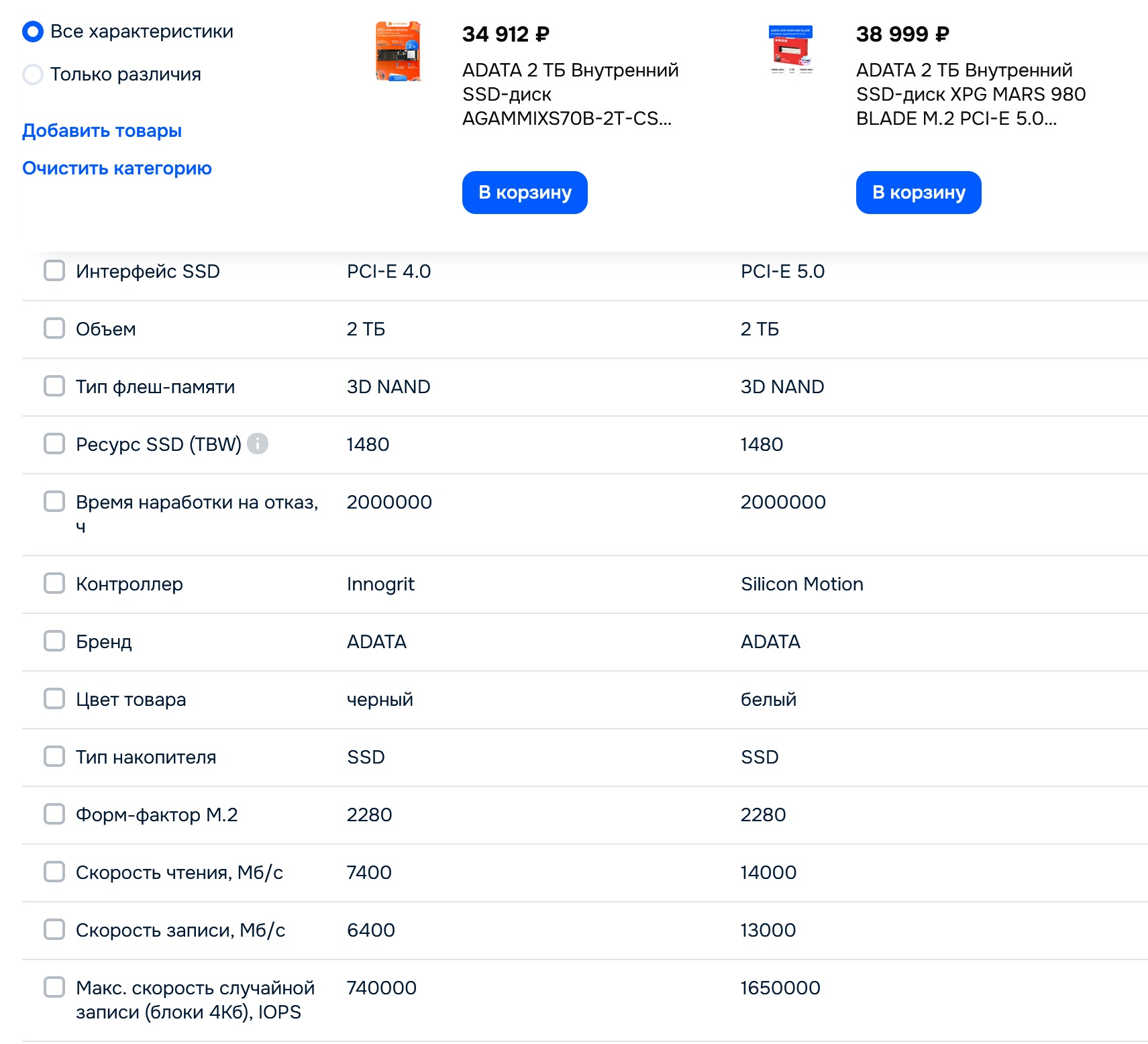The width and height of the screenshot is (1148, 1044).
Task: Tick the Форм-фактор M.2 checkbox
Action: point(54,815)
